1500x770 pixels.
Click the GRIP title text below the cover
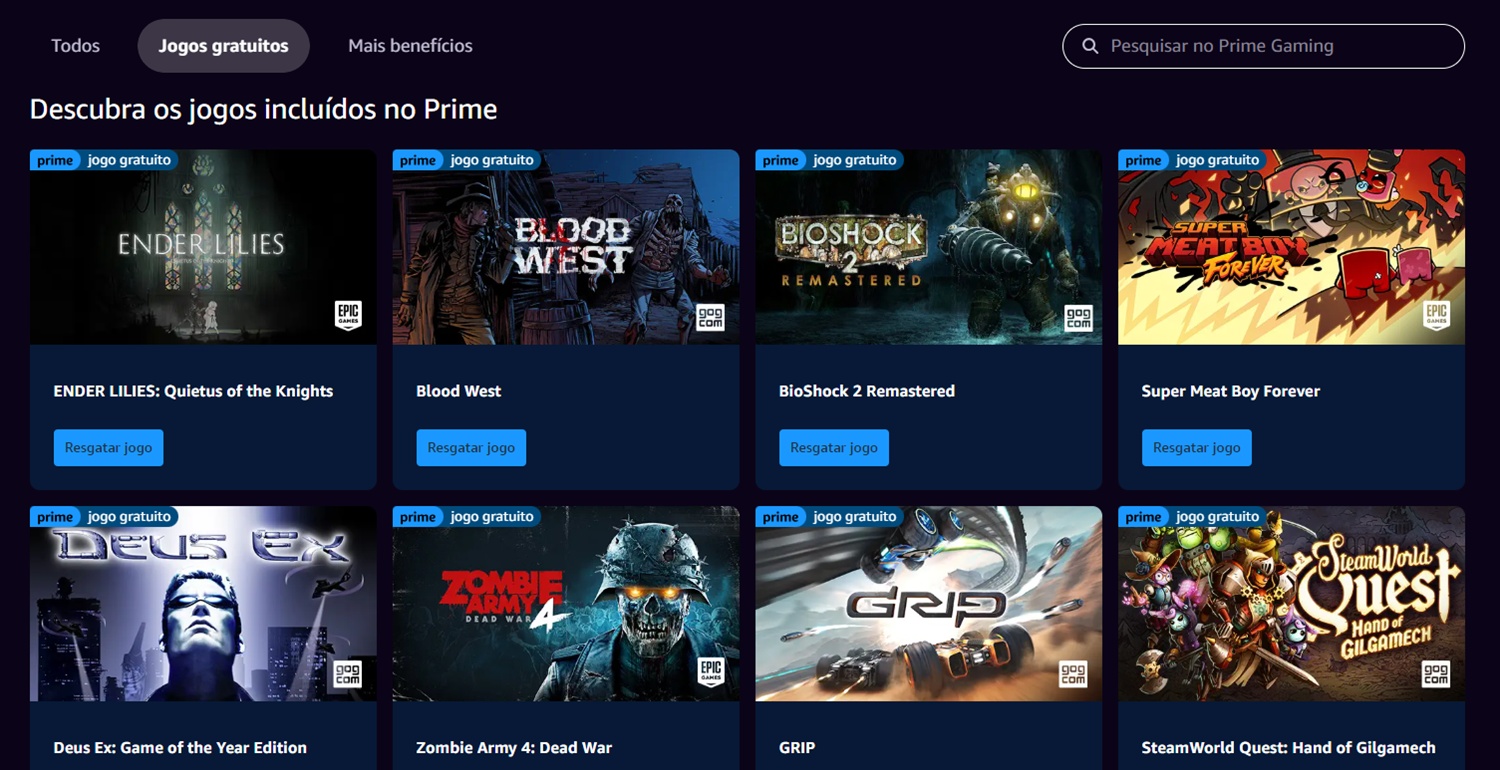pyautogui.click(x=797, y=748)
